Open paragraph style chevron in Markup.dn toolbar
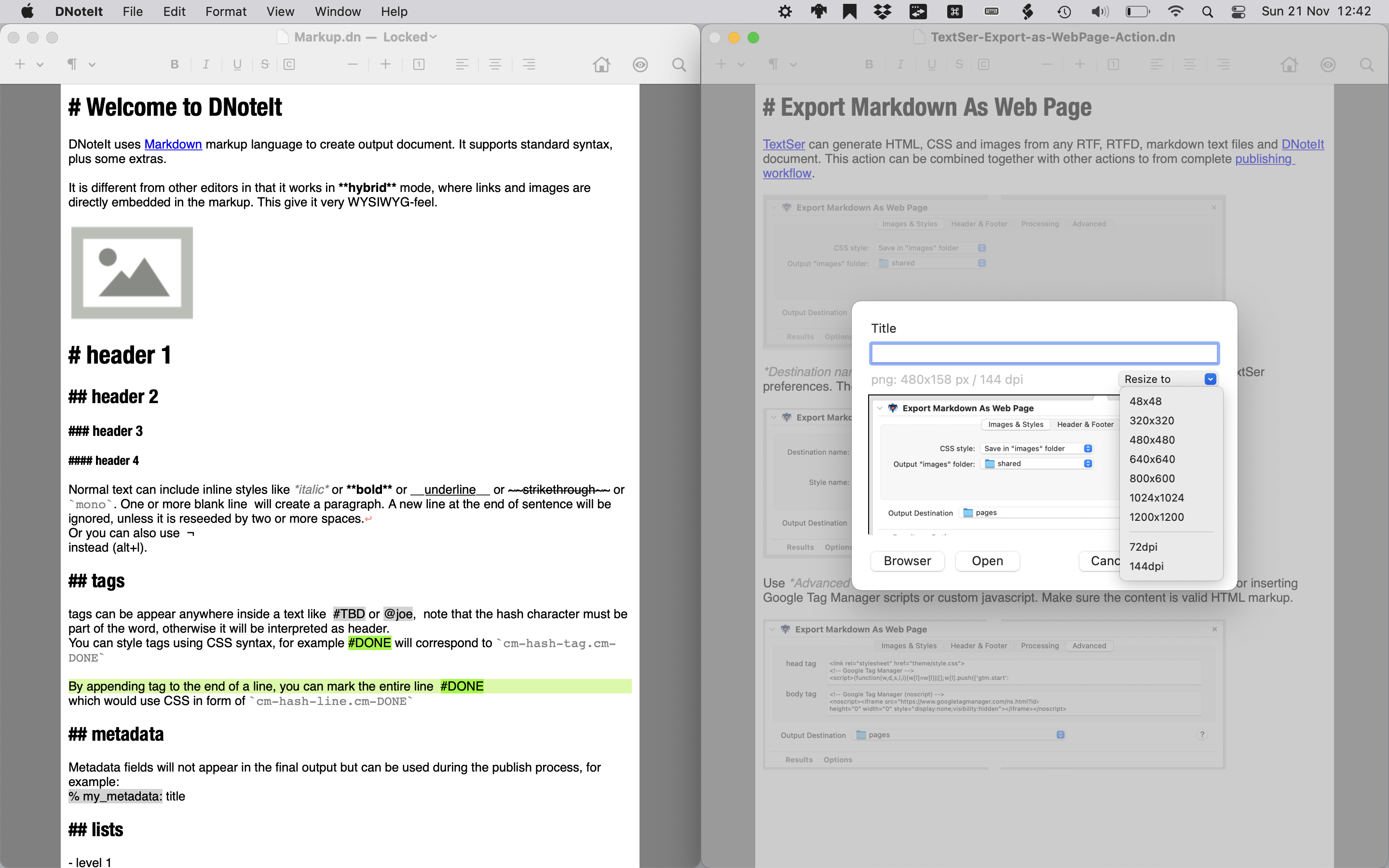The width and height of the screenshot is (1389, 868). pyautogui.click(x=92, y=65)
